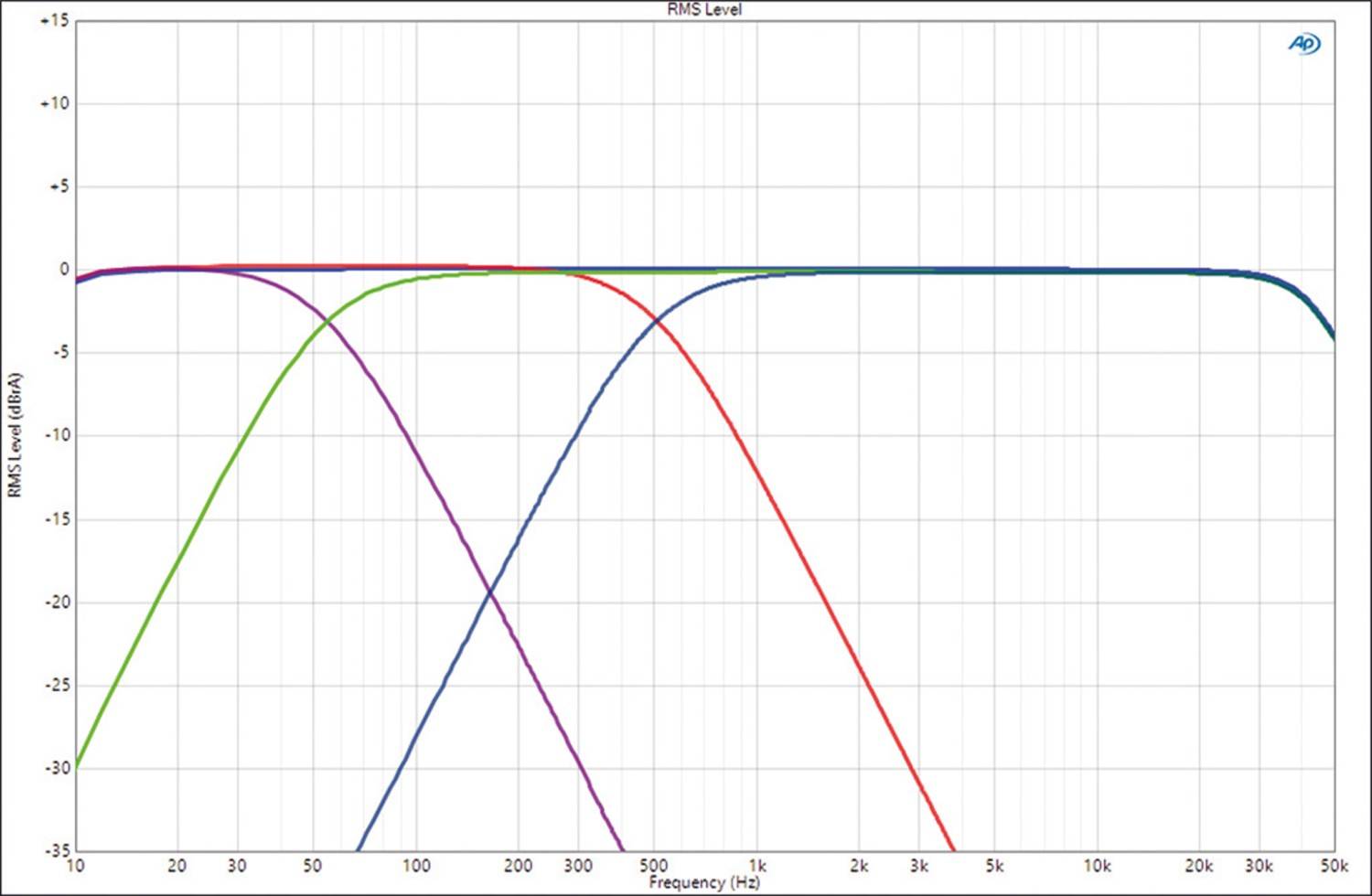Click the 100 tick label on the frequency axis

point(416,866)
